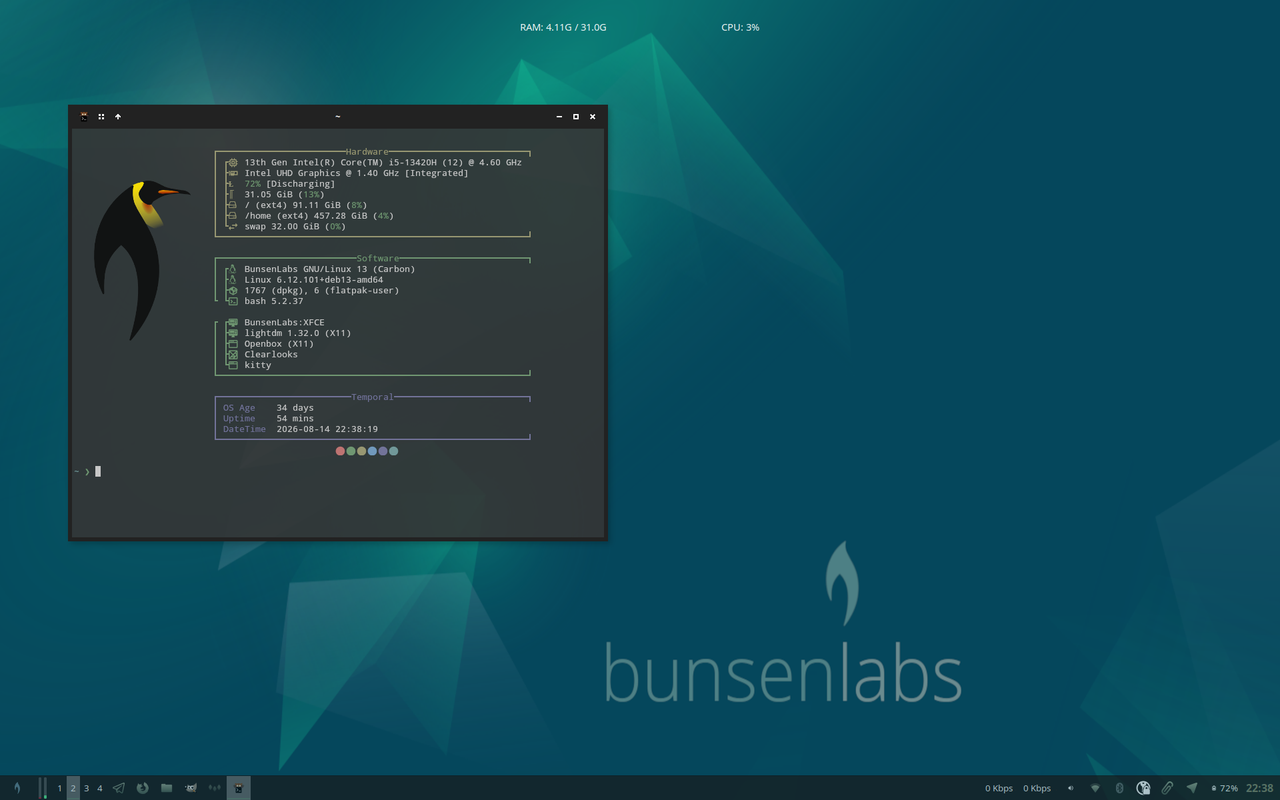Click the first "0 Kbps" network speed readout
Viewport: 1280px width, 800px height.
[x=999, y=788]
